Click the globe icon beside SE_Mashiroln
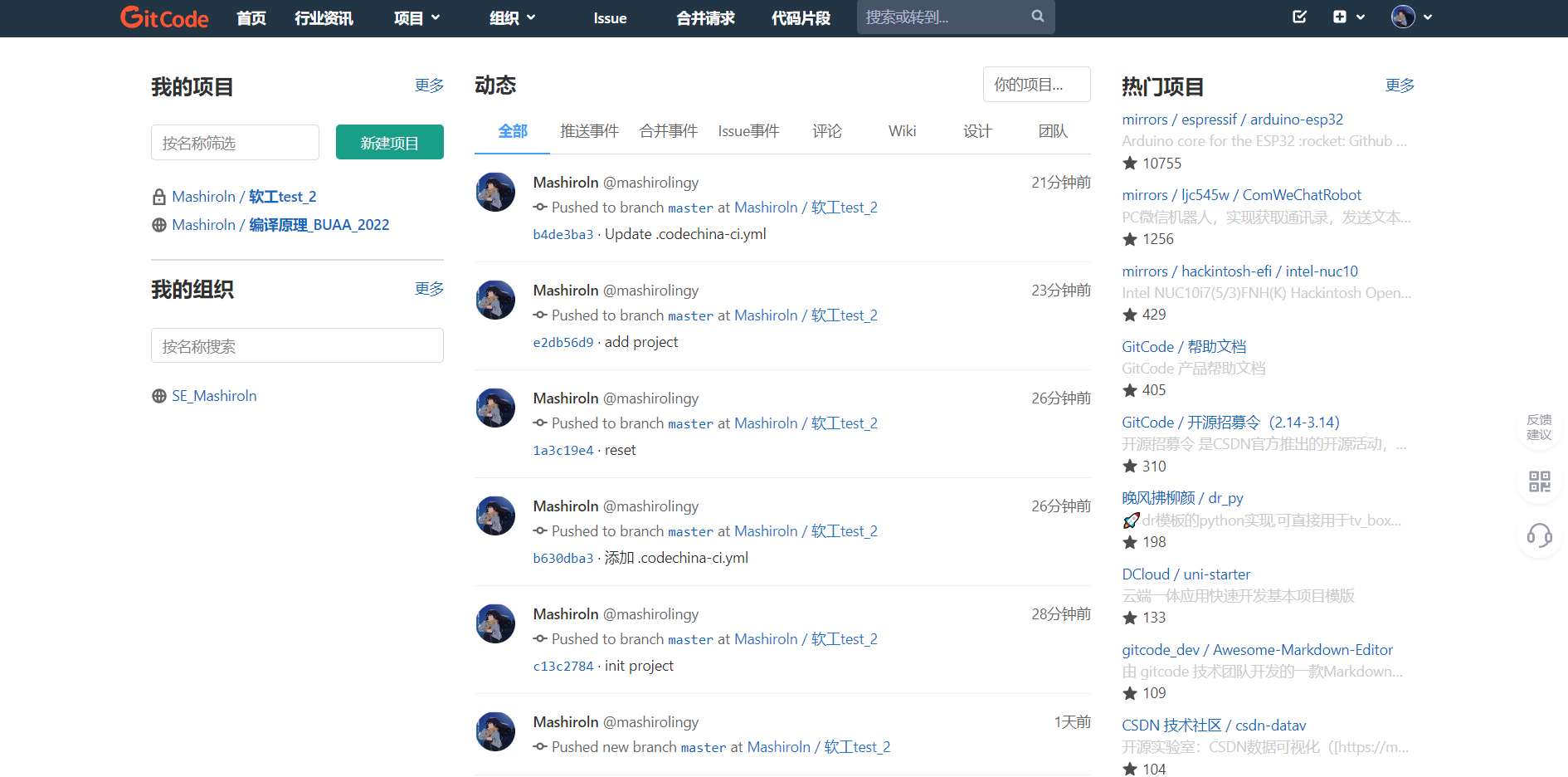Image resolution: width=1568 pixels, height=777 pixels. (159, 396)
